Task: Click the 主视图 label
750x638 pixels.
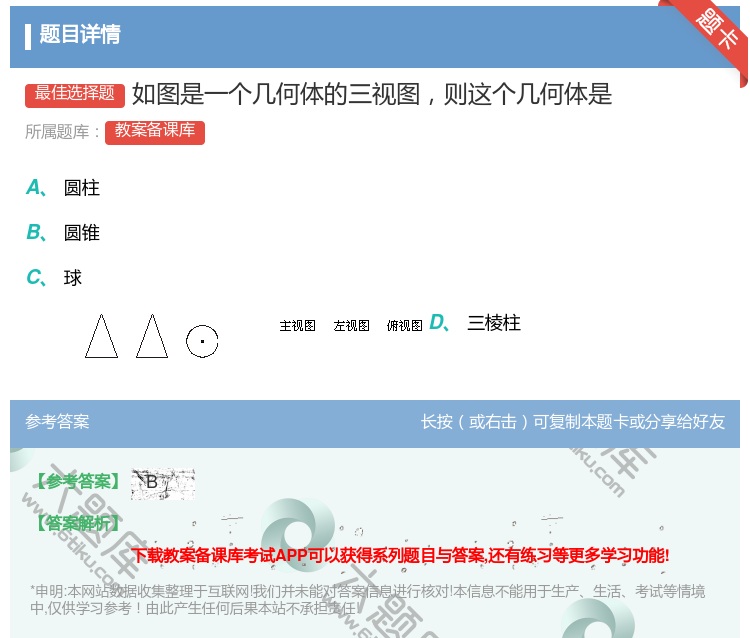Action: tap(298, 326)
